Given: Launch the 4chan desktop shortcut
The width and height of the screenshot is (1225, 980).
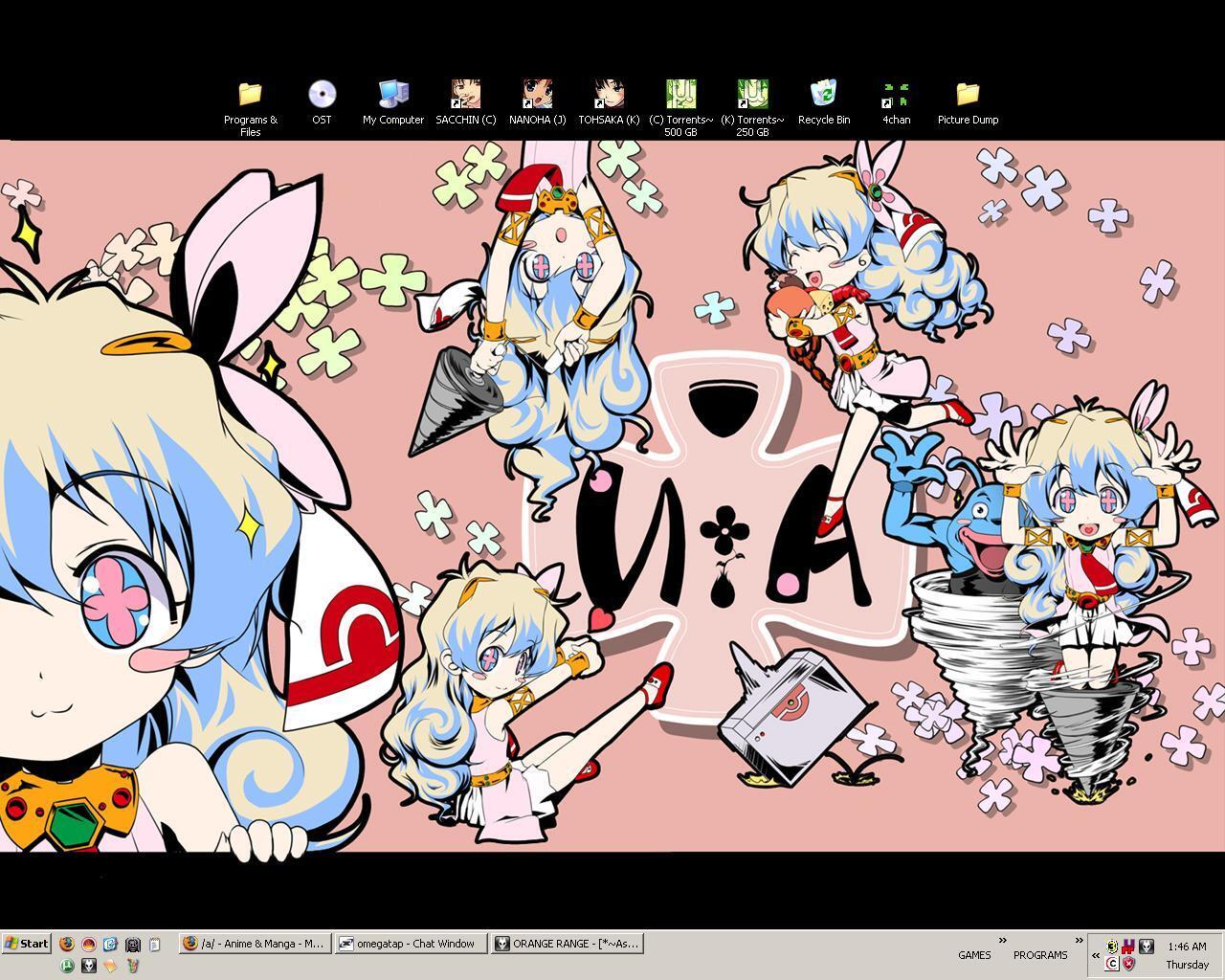Looking at the screenshot, I should [x=896, y=94].
